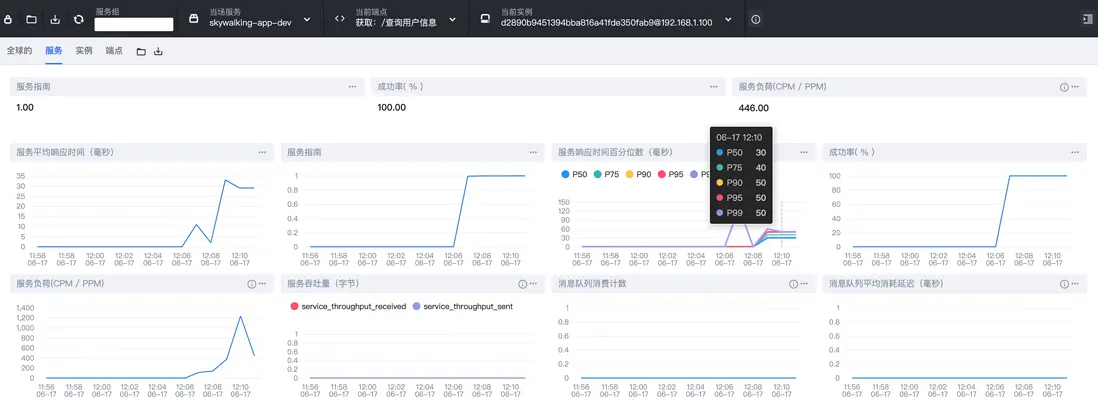Screen dimensions: 1098x401
Task: Open ellipsis menu of 服务响应时间百分位数 chart
Action: click(804, 152)
